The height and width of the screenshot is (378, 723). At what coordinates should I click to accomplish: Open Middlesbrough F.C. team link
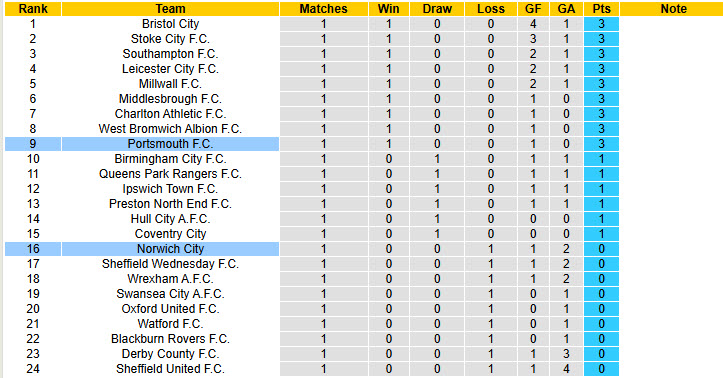tap(170, 99)
